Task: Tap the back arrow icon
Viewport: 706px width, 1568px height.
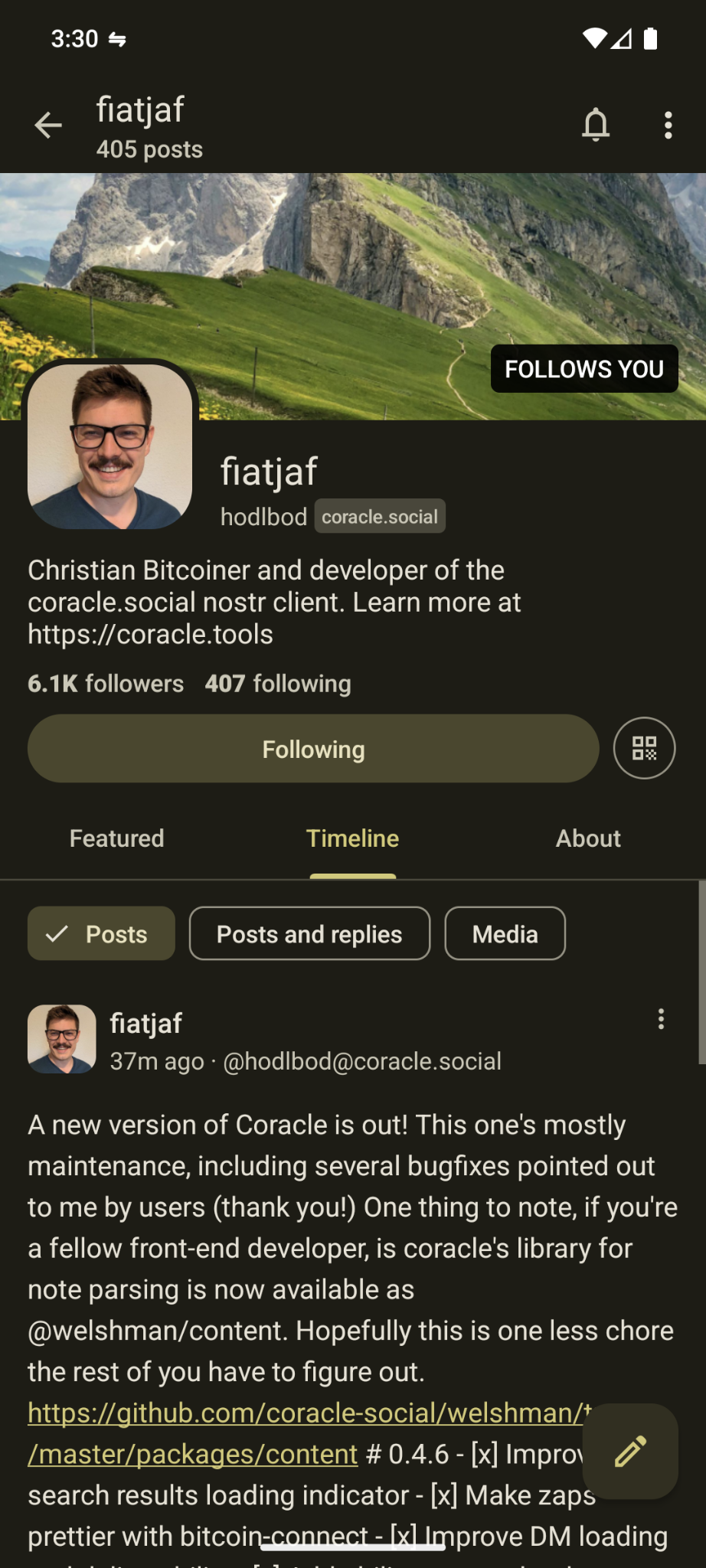Action: tap(48, 125)
